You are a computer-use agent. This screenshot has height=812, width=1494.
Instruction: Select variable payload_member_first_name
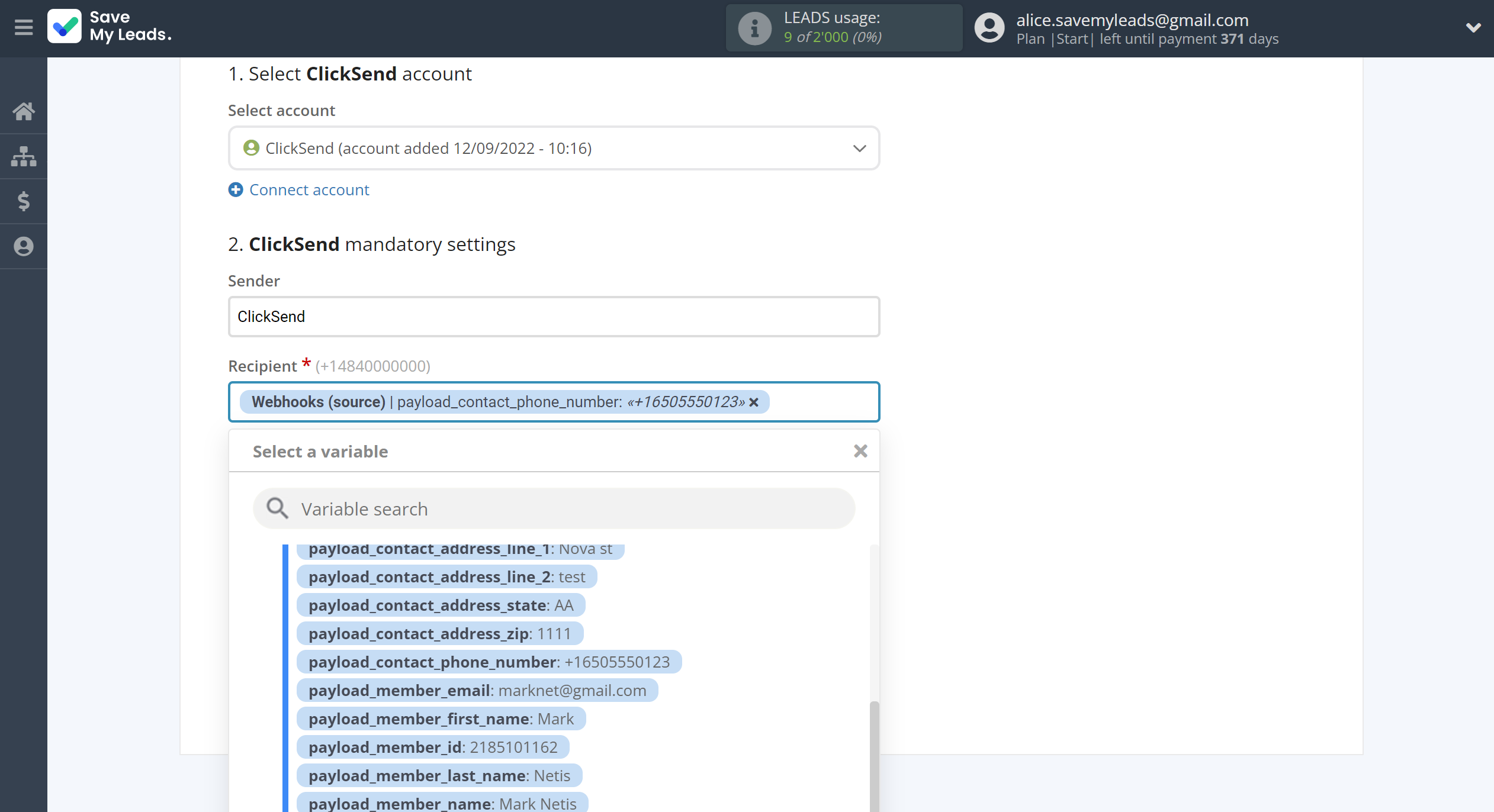click(x=441, y=719)
